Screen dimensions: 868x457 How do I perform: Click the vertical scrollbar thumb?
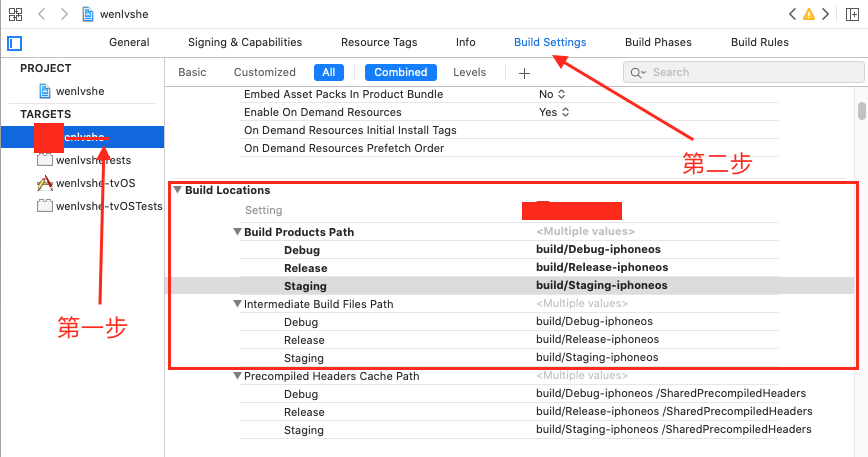861,111
